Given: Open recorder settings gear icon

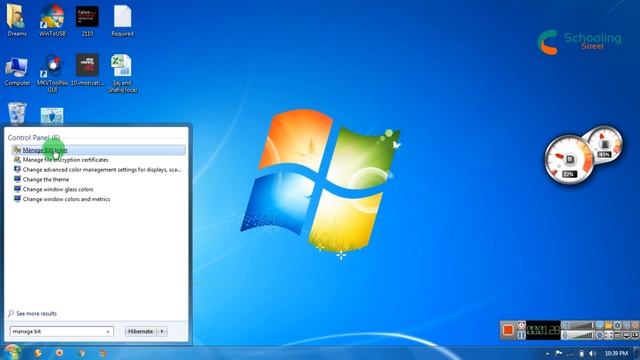Looking at the screenshot, I should pyautogui.click(x=617, y=325).
